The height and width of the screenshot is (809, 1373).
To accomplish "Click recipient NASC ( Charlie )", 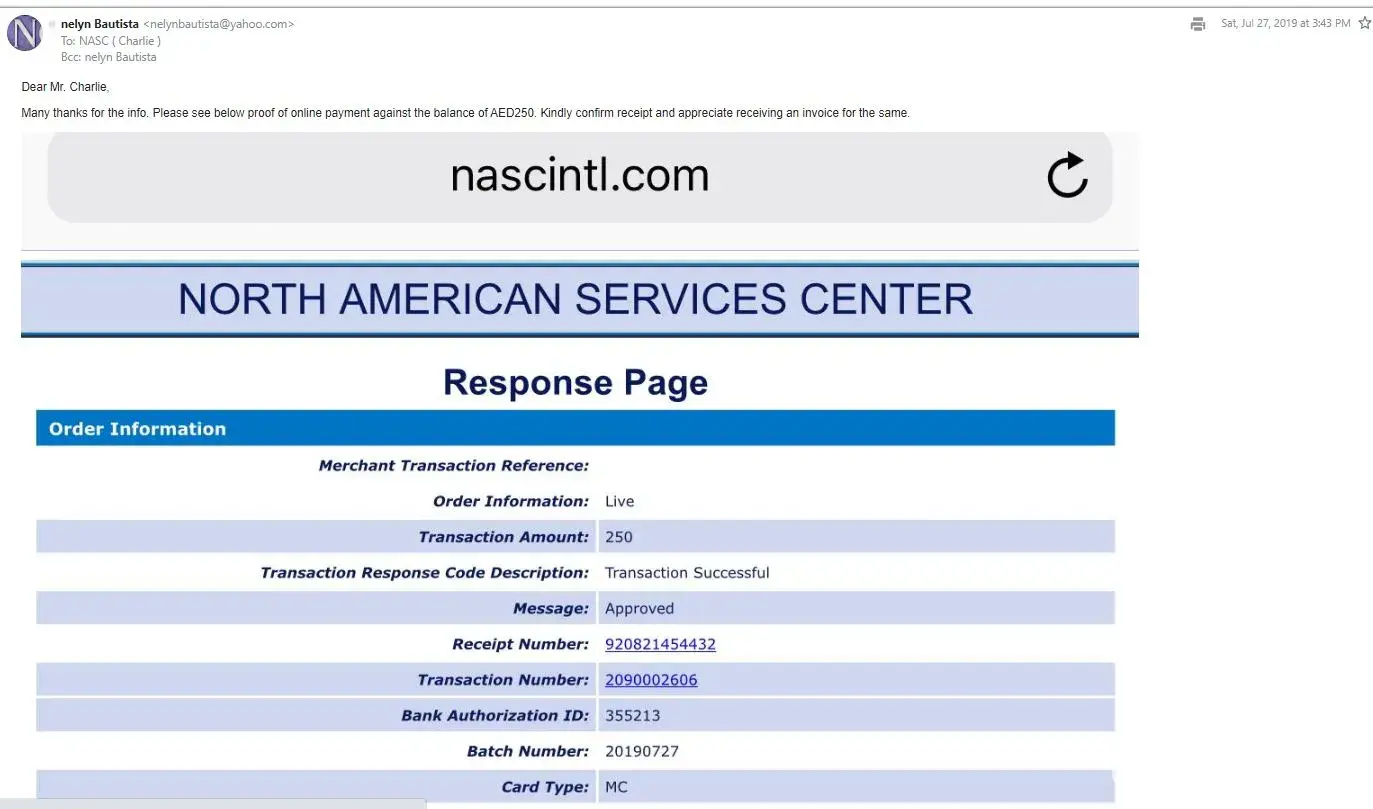I will pyautogui.click(x=118, y=41).
